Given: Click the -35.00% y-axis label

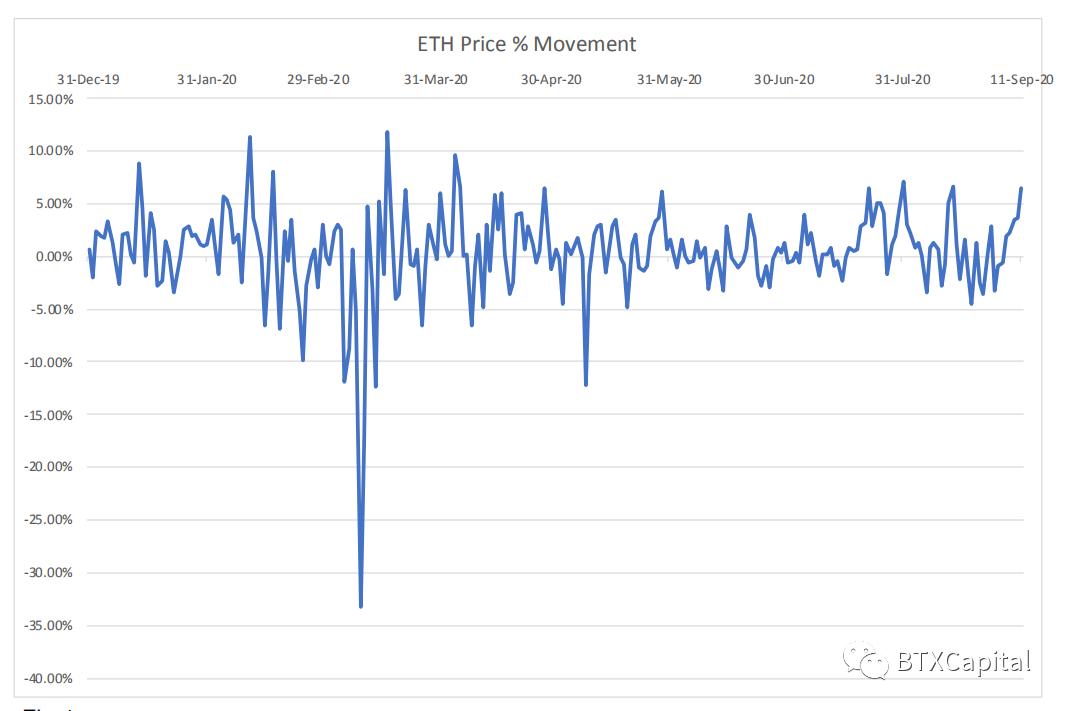Looking at the screenshot, I should (x=48, y=625).
